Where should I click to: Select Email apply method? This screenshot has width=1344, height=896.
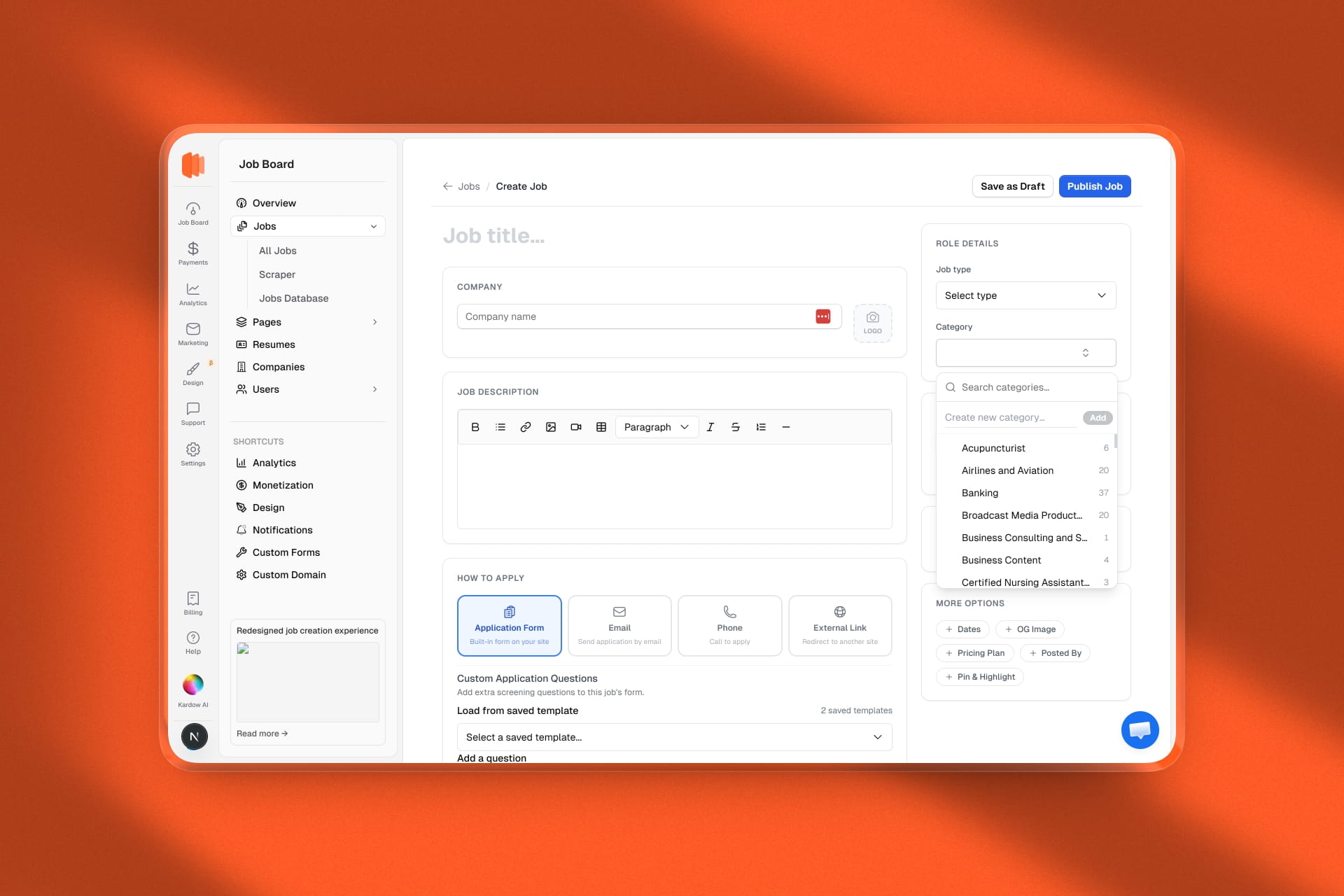[x=619, y=626]
